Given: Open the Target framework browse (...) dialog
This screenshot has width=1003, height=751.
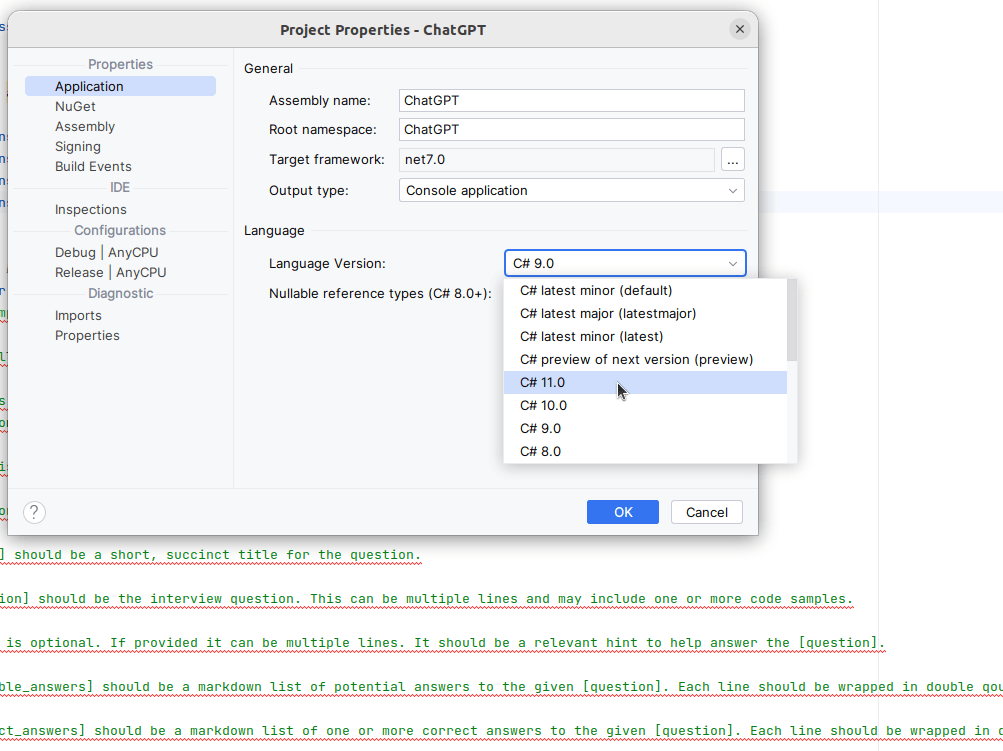Looking at the screenshot, I should tap(732, 159).
